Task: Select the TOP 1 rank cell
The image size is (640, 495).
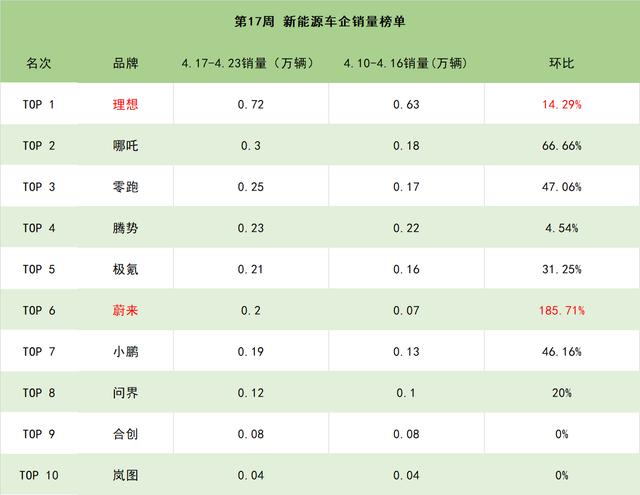Action: pos(38,104)
